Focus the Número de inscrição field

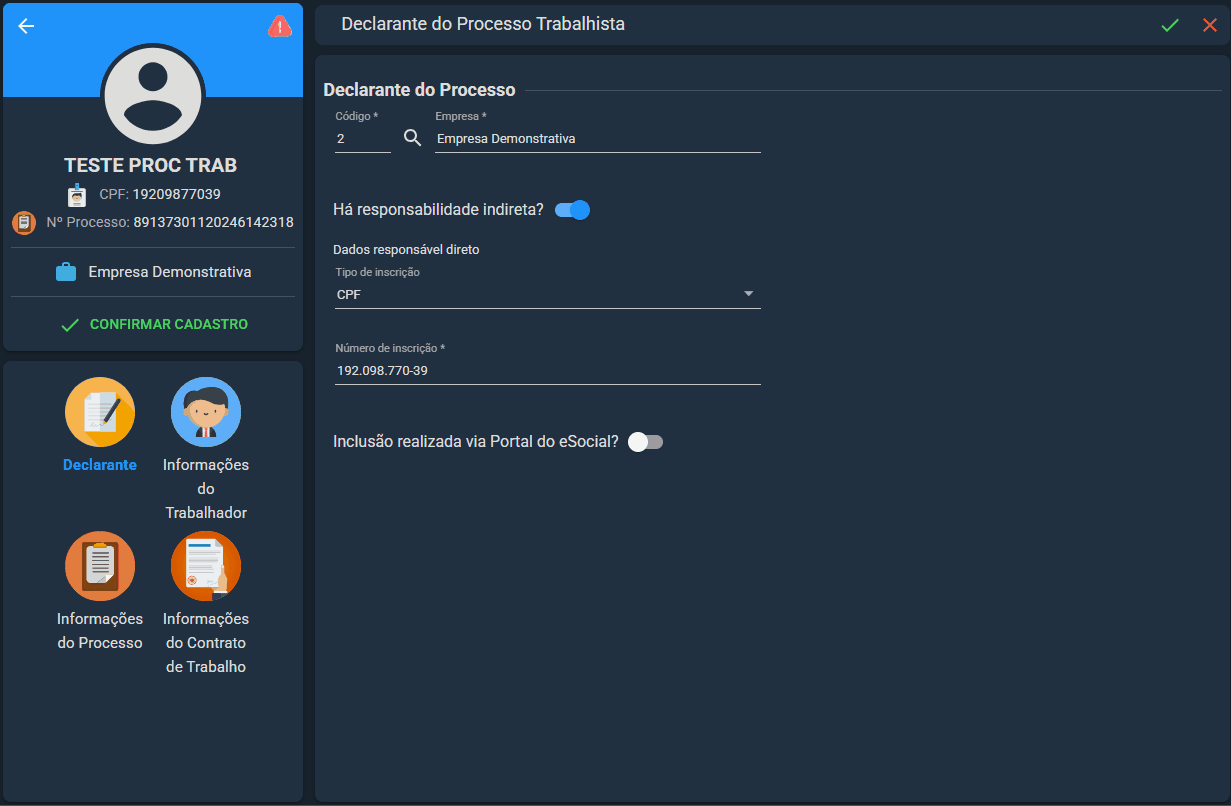coord(548,370)
